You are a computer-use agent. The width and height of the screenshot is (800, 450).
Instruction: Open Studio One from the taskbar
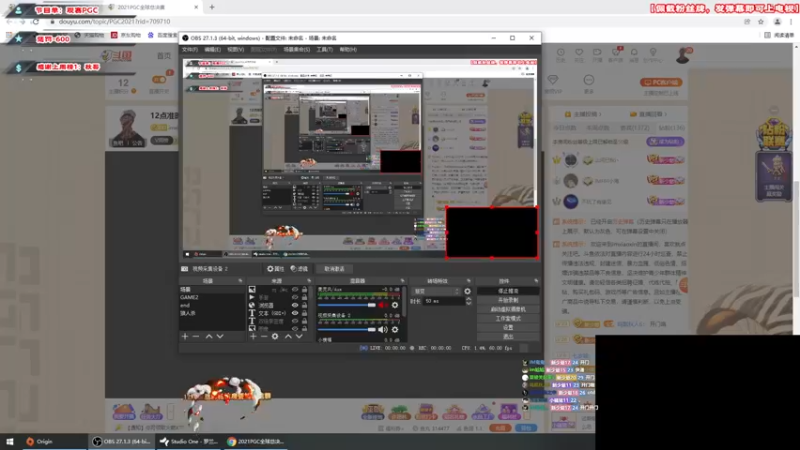pyautogui.click(x=188, y=441)
